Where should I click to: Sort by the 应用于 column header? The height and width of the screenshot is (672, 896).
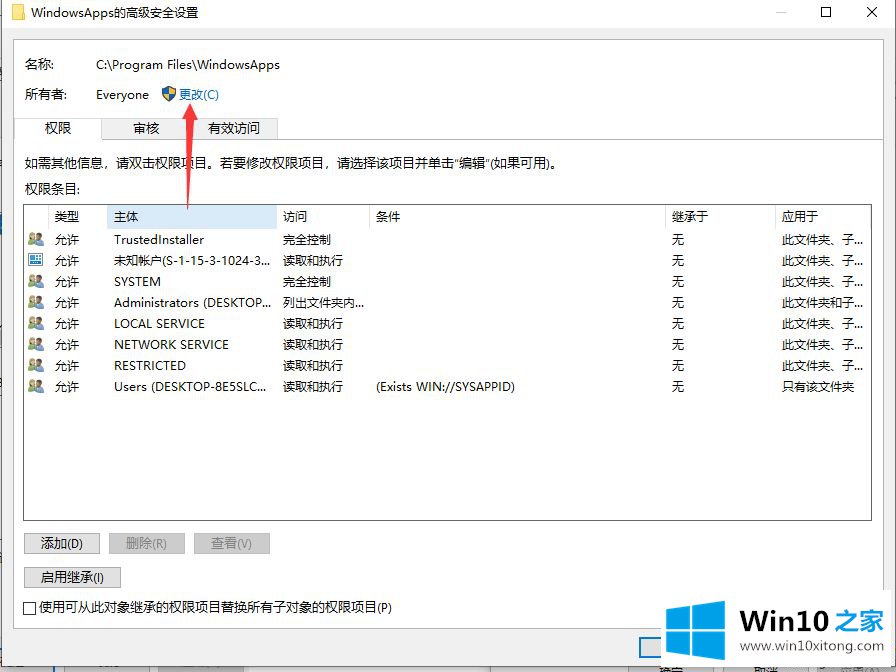point(823,217)
